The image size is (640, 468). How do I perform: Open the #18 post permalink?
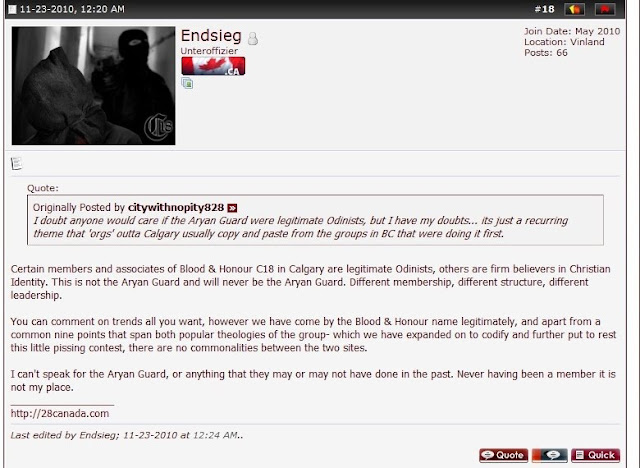544,9
